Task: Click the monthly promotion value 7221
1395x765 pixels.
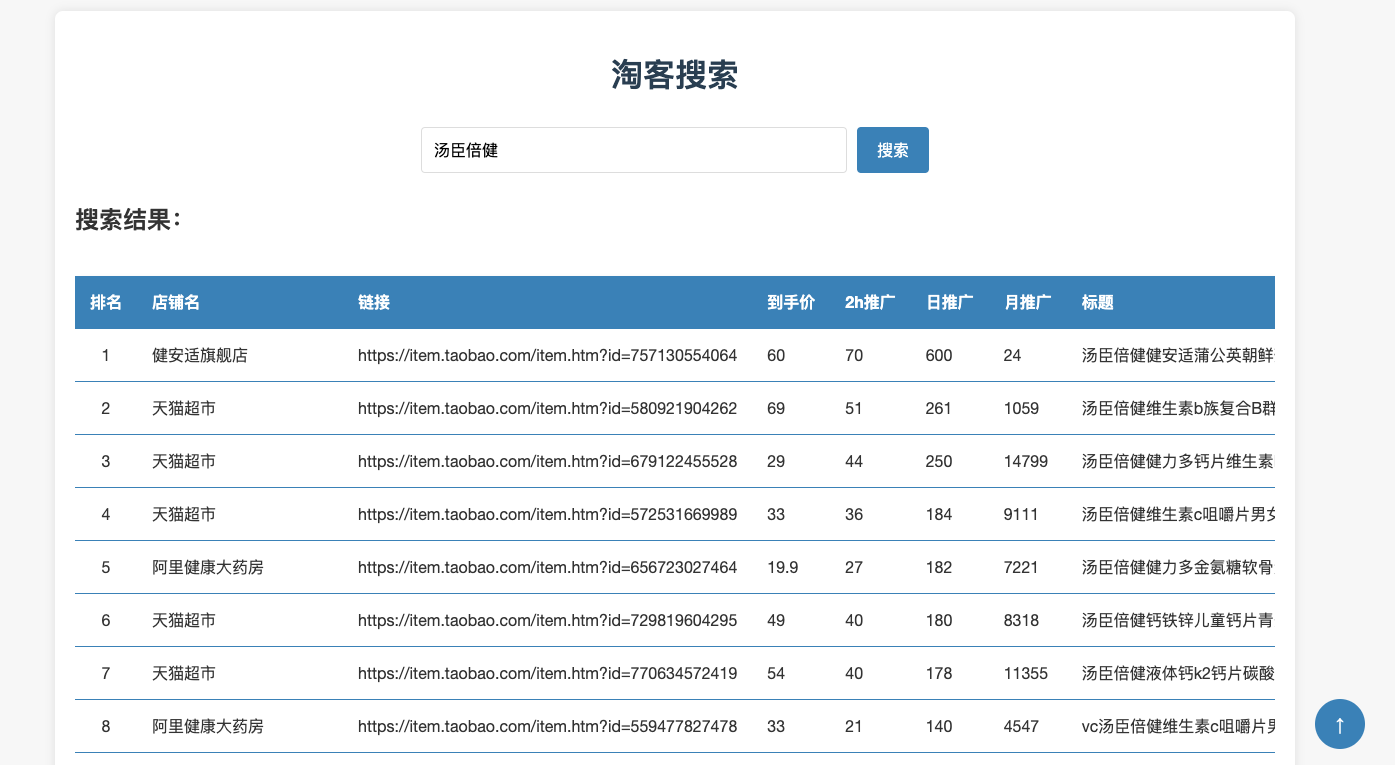Action: (x=1021, y=567)
